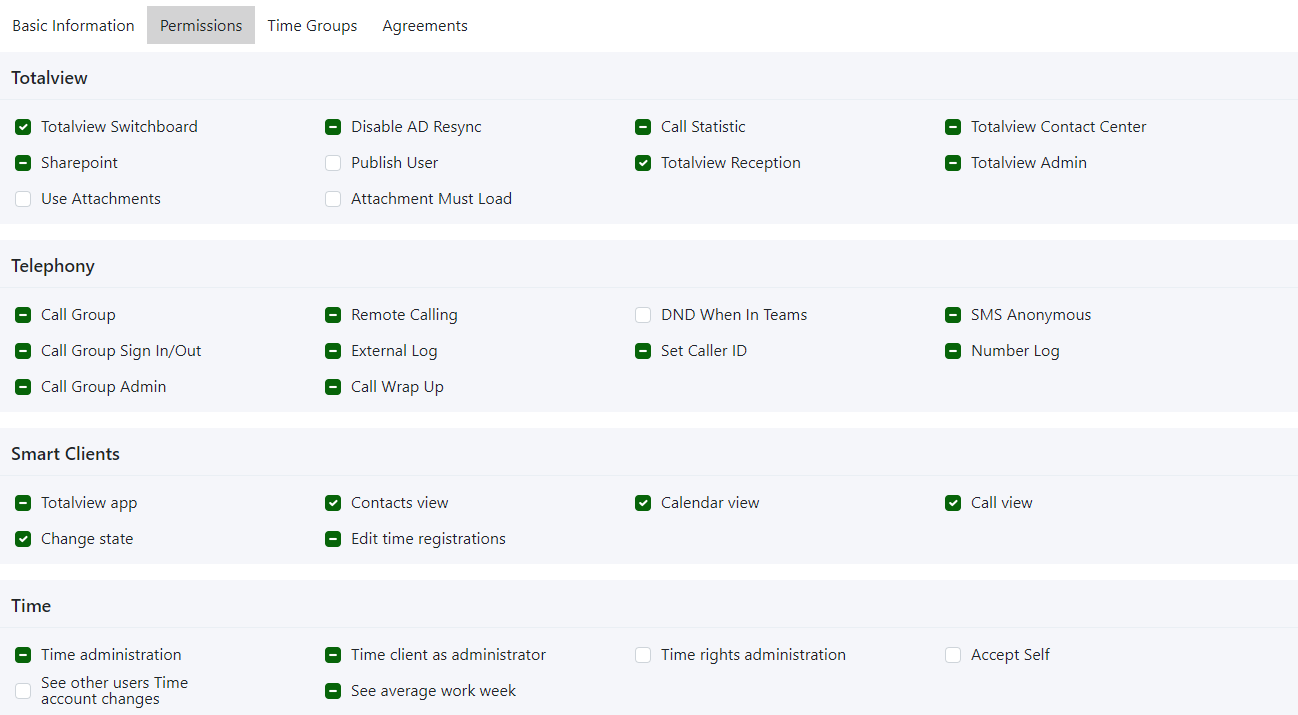This screenshot has width=1298, height=715.
Task: Uncheck the Contacts view checkbox
Action: coord(333,503)
